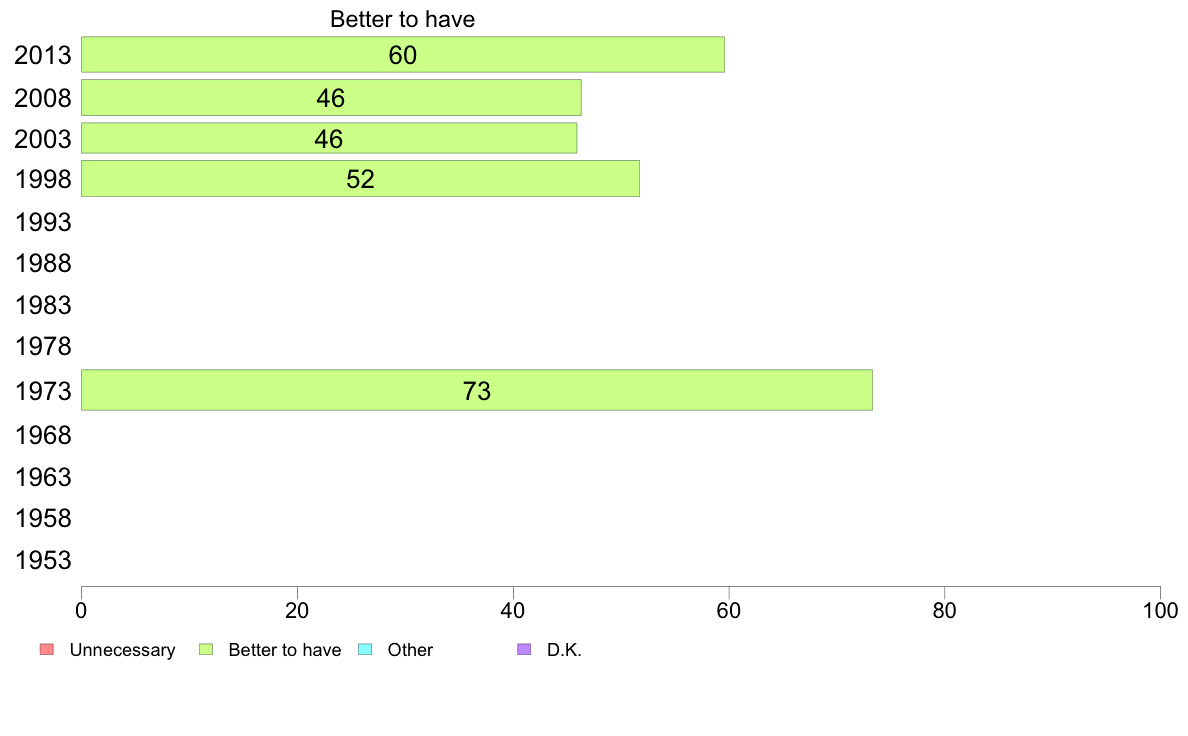The image size is (1188, 736).
Task: Click the 1968 year axis label
Action: (43, 435)
